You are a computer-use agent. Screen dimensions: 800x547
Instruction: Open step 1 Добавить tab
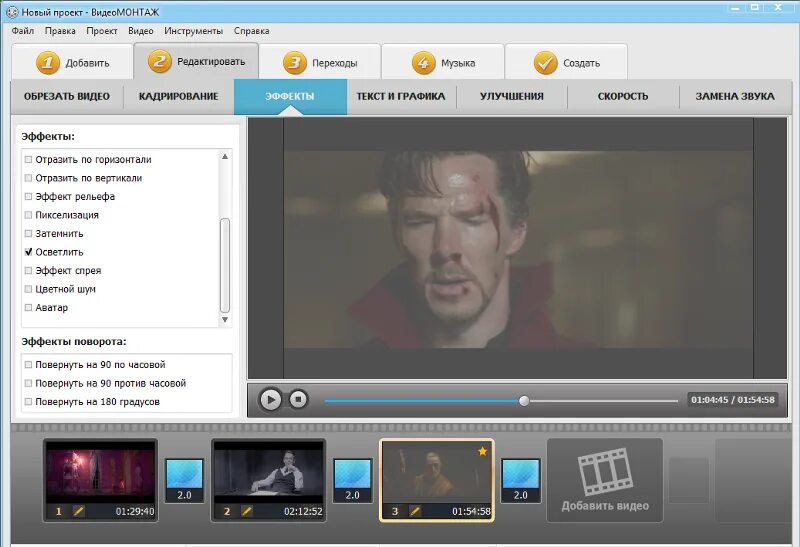pyautogui.click(x=72, y=62)
